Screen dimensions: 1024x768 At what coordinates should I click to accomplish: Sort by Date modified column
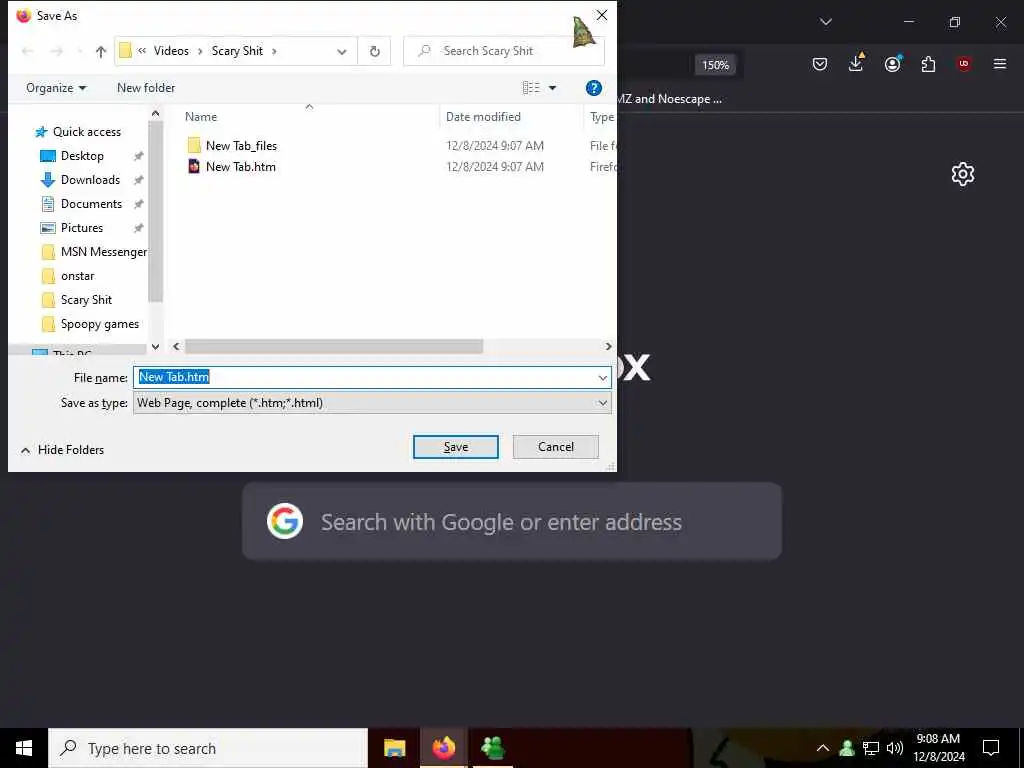coord(483,117)
